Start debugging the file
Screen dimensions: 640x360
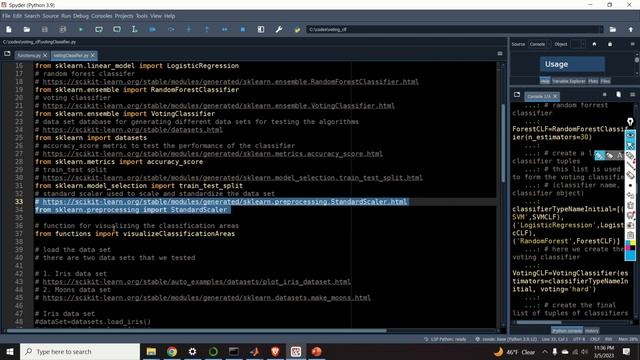pos(153,29)
